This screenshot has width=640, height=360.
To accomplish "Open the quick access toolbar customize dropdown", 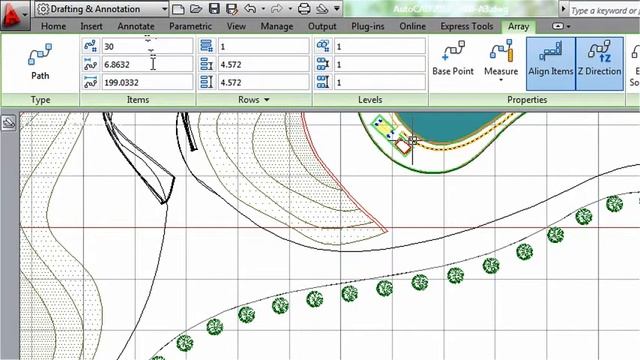I will [337, 9].
